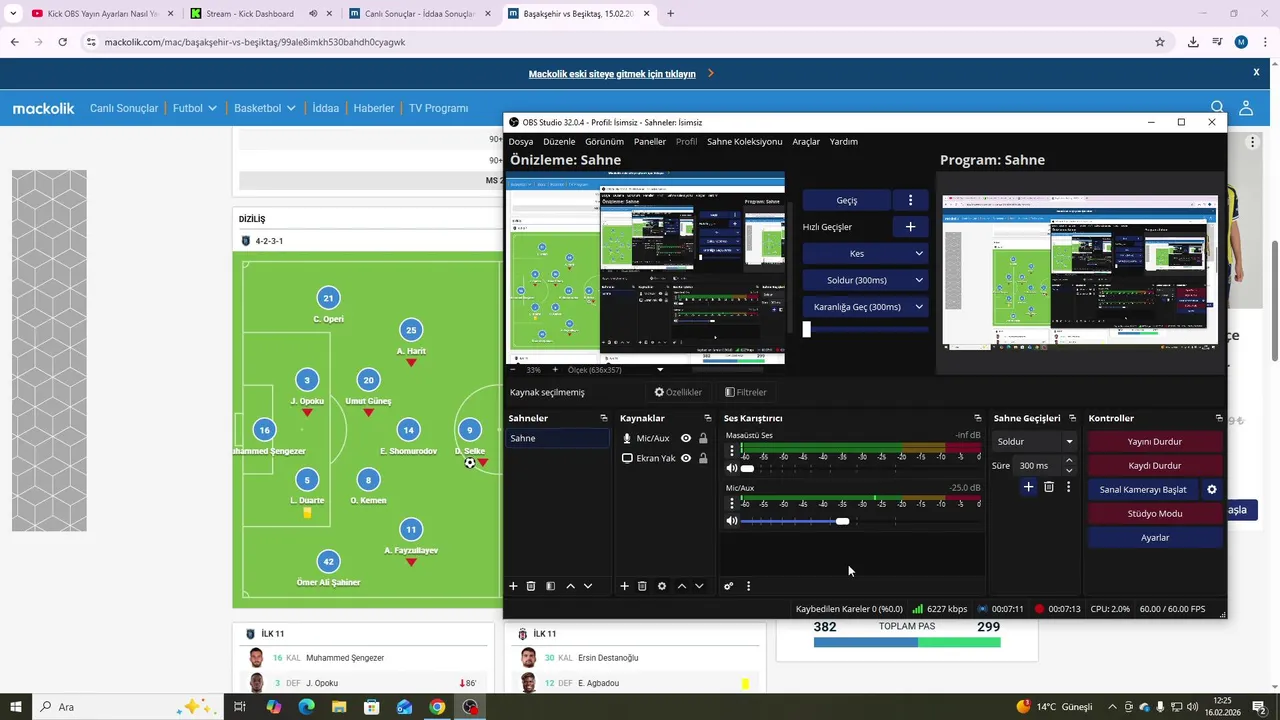Hide the Mic/Aux source visibility eye
Viewport: 1280px width, 720px height.
[686, 438]
